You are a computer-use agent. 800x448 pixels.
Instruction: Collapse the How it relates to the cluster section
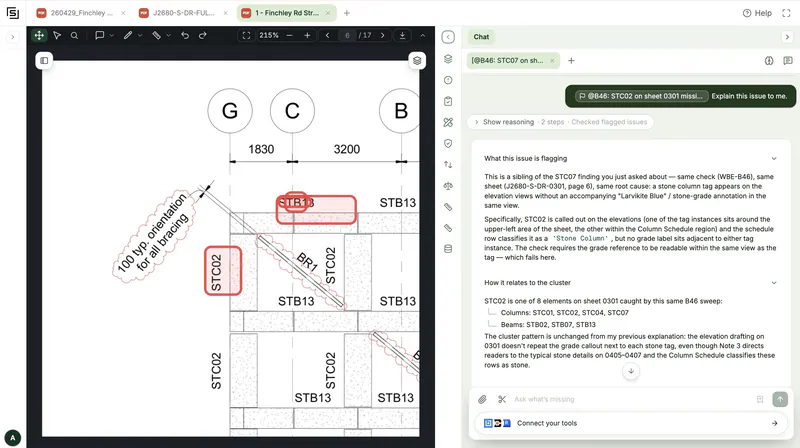(774, 283)
